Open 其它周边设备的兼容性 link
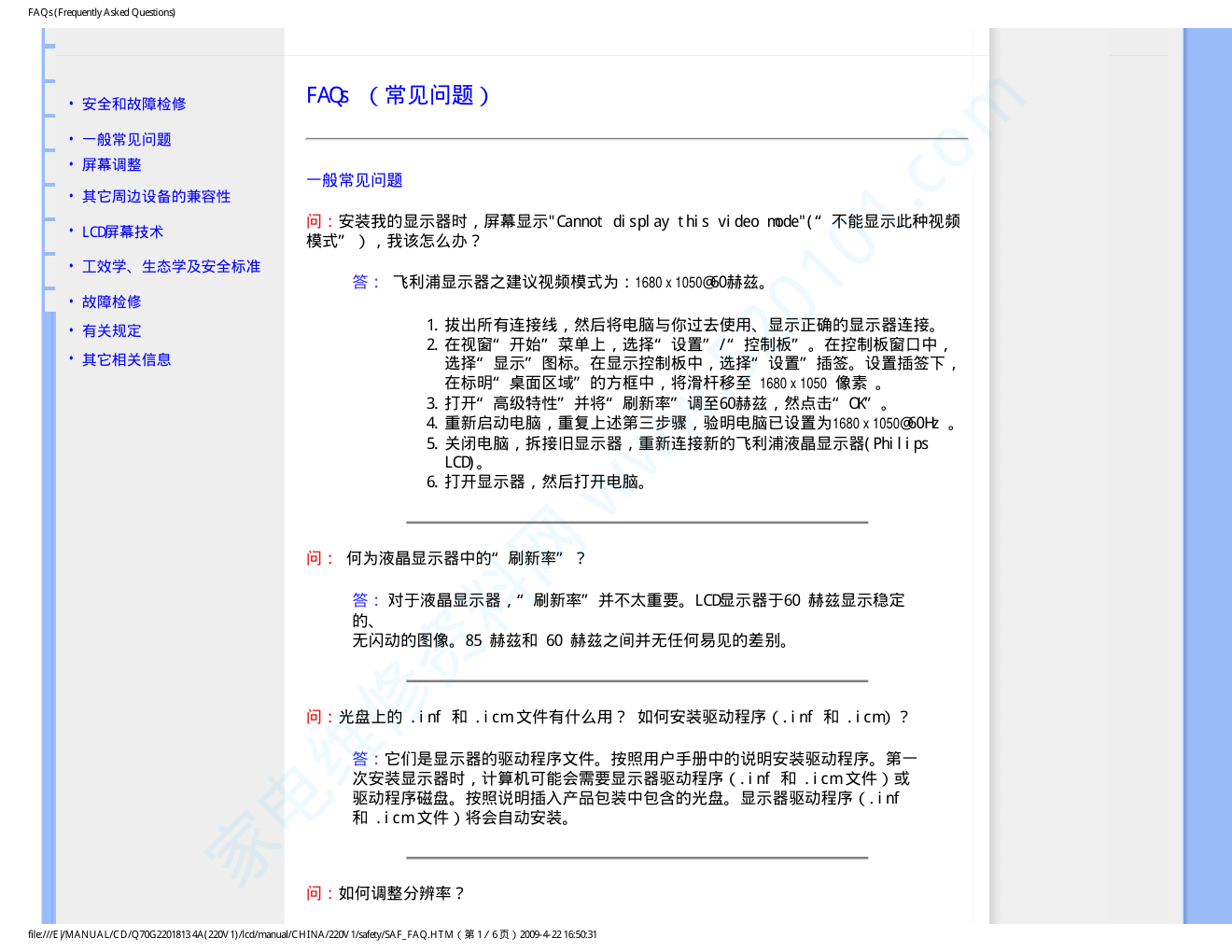This screenshot has width=1232, height=952. [x=156, y=196]
